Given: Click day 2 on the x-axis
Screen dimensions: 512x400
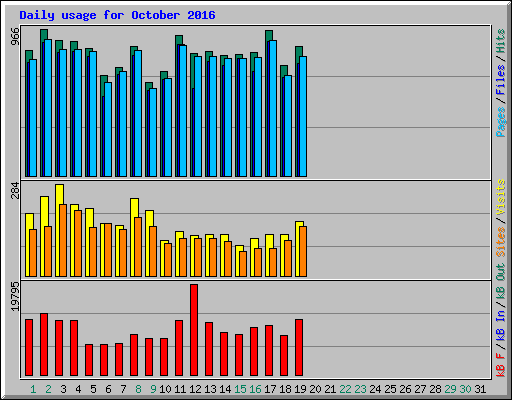Looking at the screenshot, I should click(x=48, y=389).
